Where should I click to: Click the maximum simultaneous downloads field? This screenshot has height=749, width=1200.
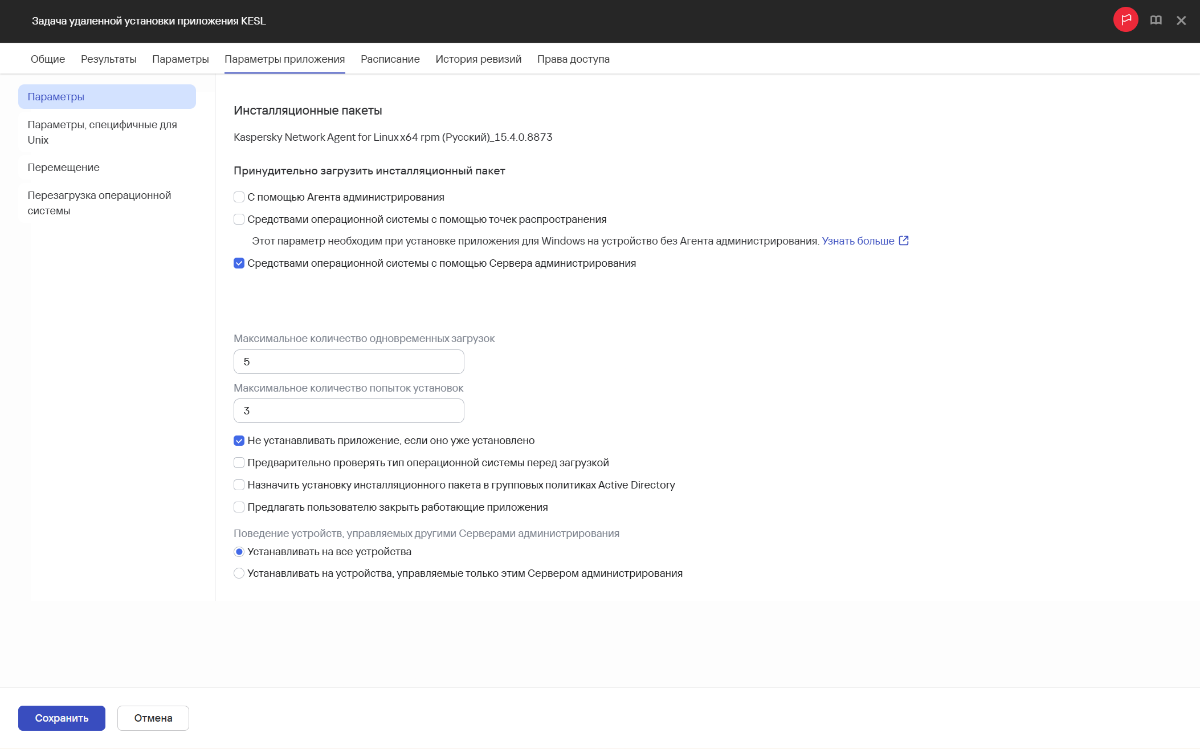348,362
